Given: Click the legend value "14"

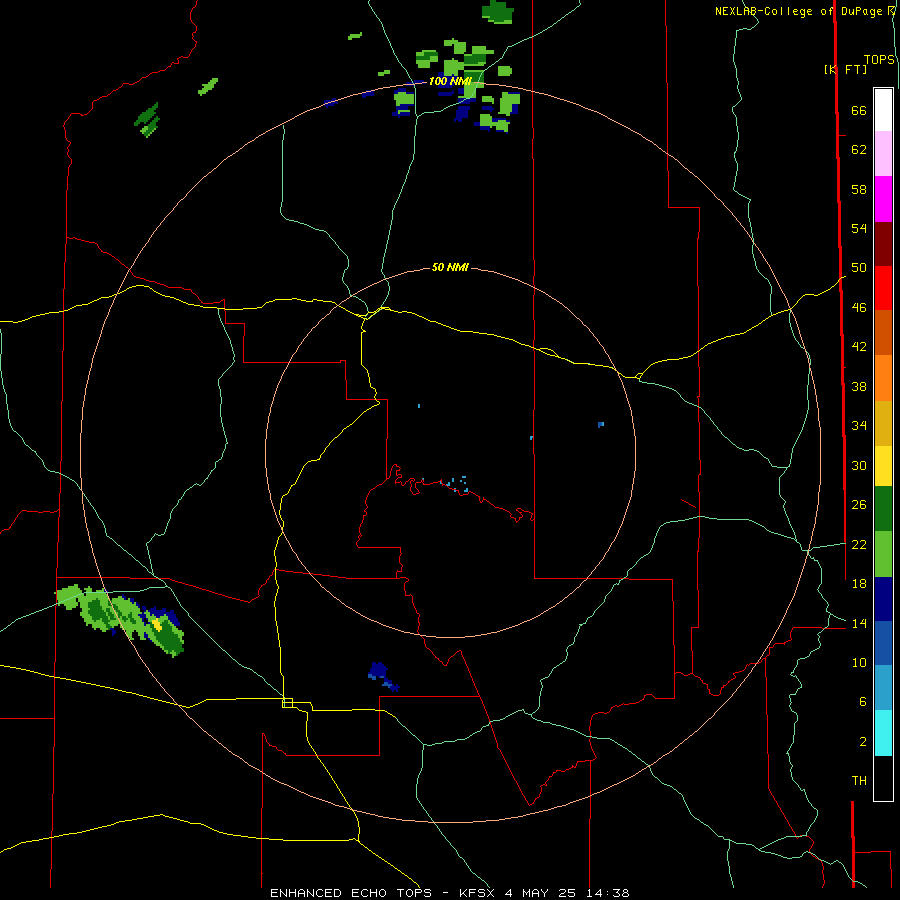Looking at the screenshot, I should click(859, 623).
